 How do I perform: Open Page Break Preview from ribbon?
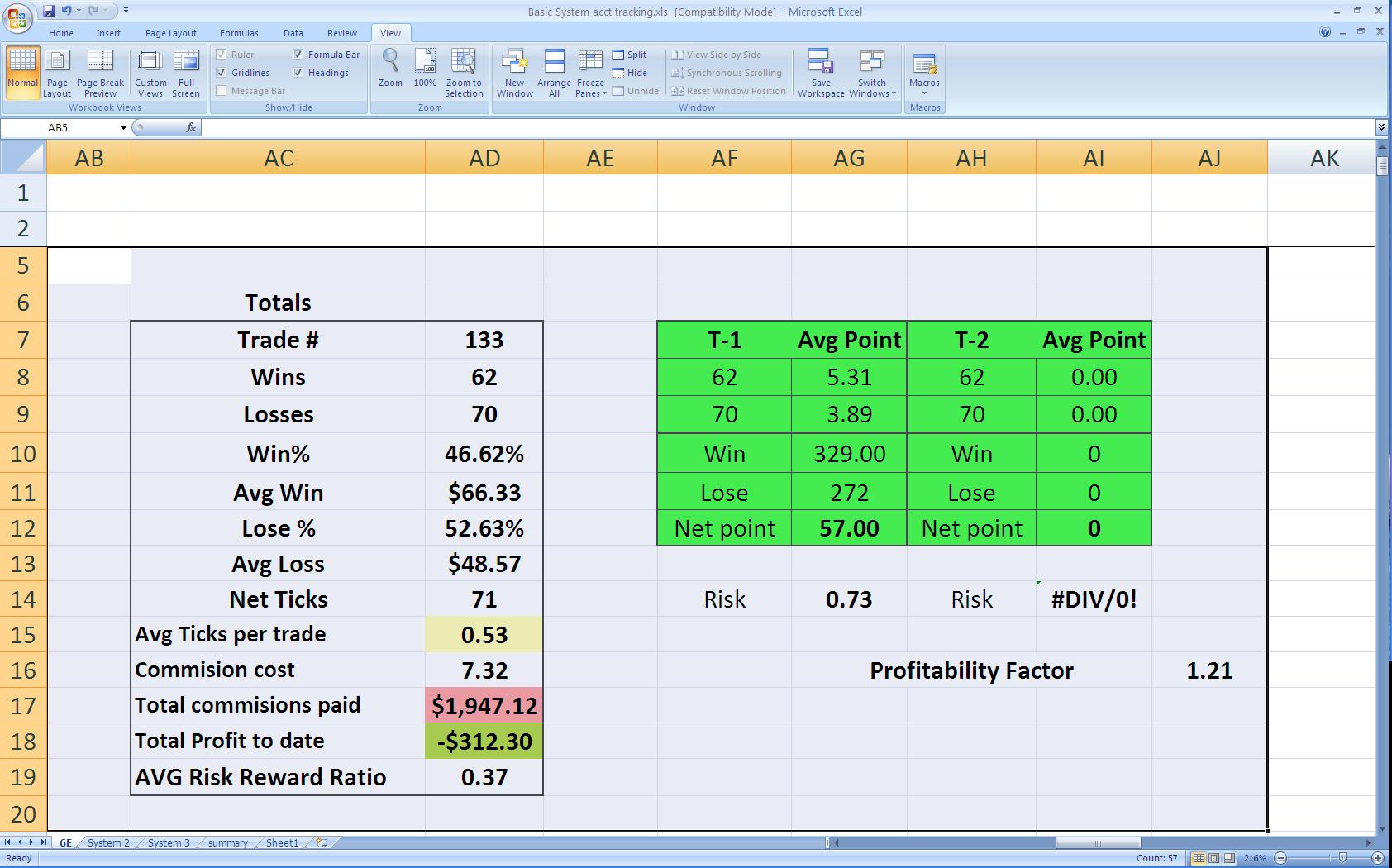click(x=100, y=73)
